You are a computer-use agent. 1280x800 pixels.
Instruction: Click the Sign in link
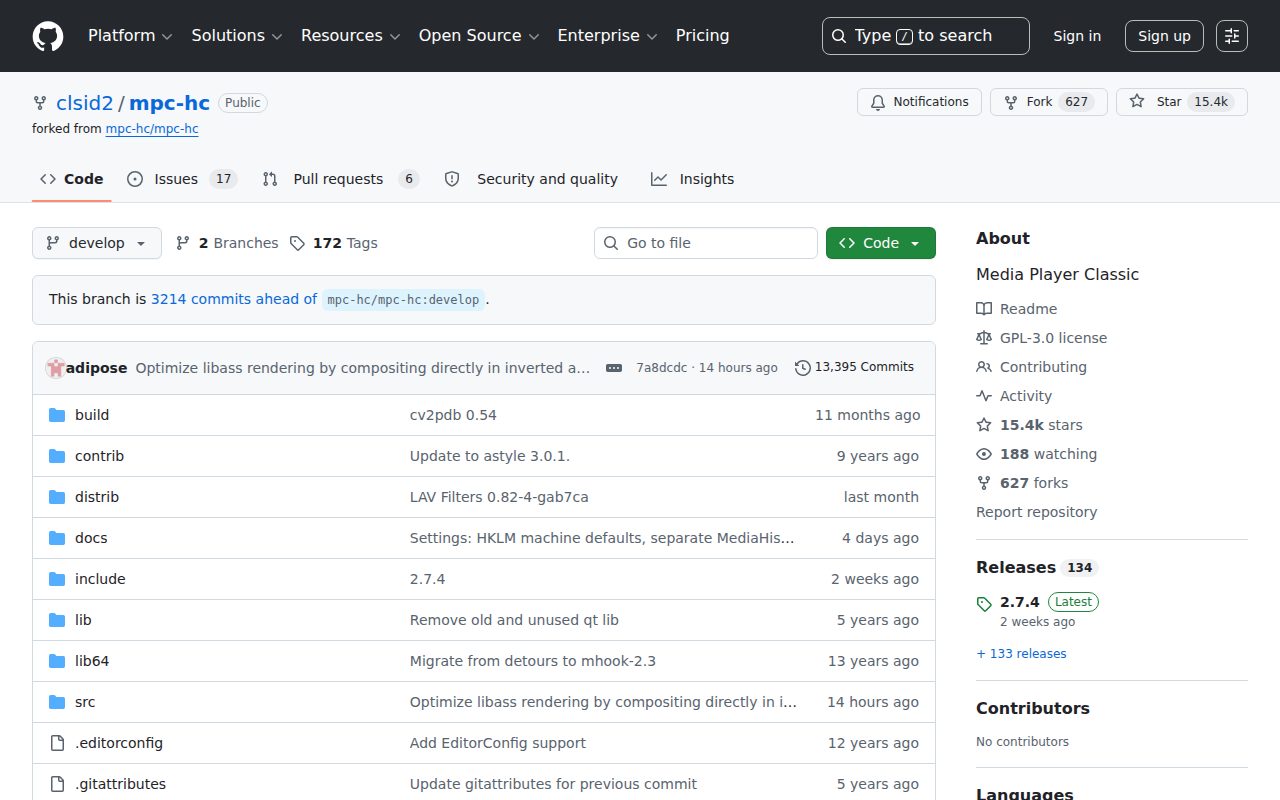click(x=1077, y=36)
